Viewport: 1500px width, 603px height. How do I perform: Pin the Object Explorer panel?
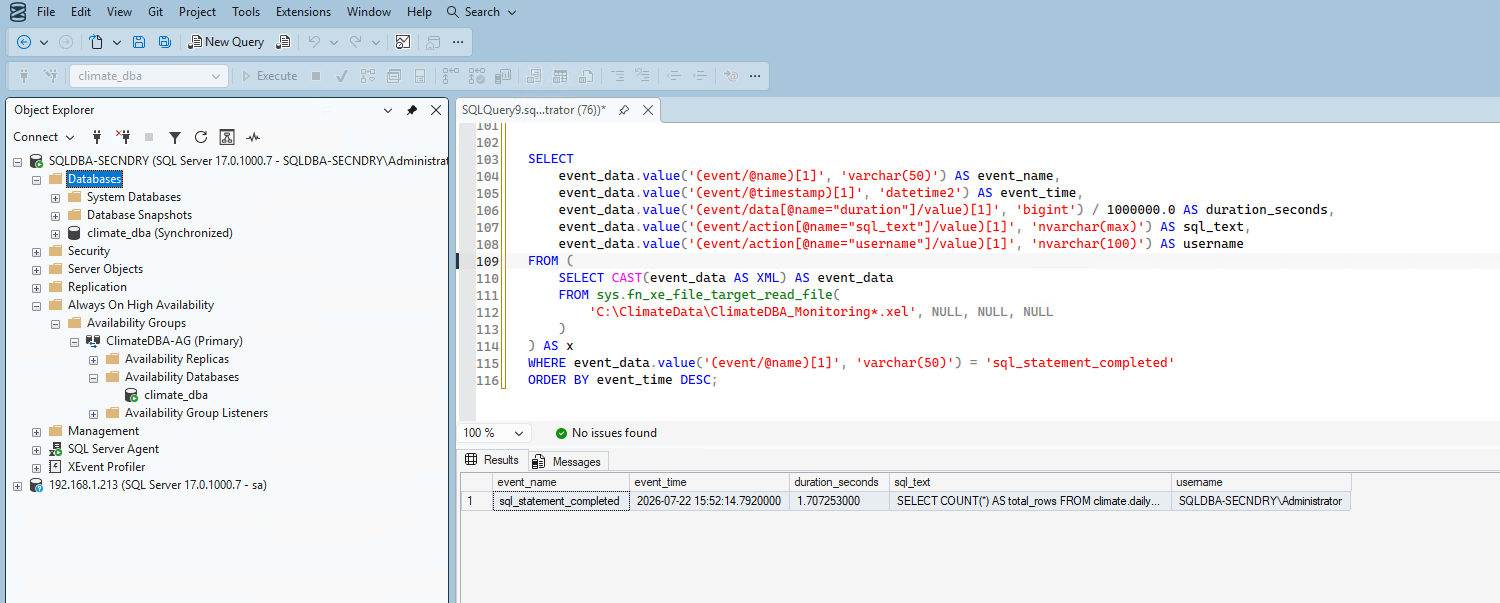[412, 110]
